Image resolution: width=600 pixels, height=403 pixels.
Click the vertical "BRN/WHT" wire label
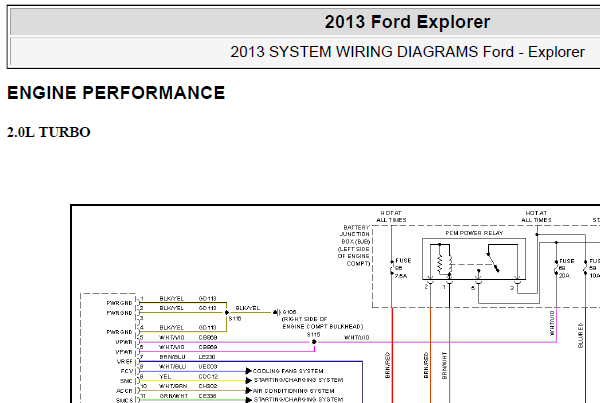tap(444, 365)
